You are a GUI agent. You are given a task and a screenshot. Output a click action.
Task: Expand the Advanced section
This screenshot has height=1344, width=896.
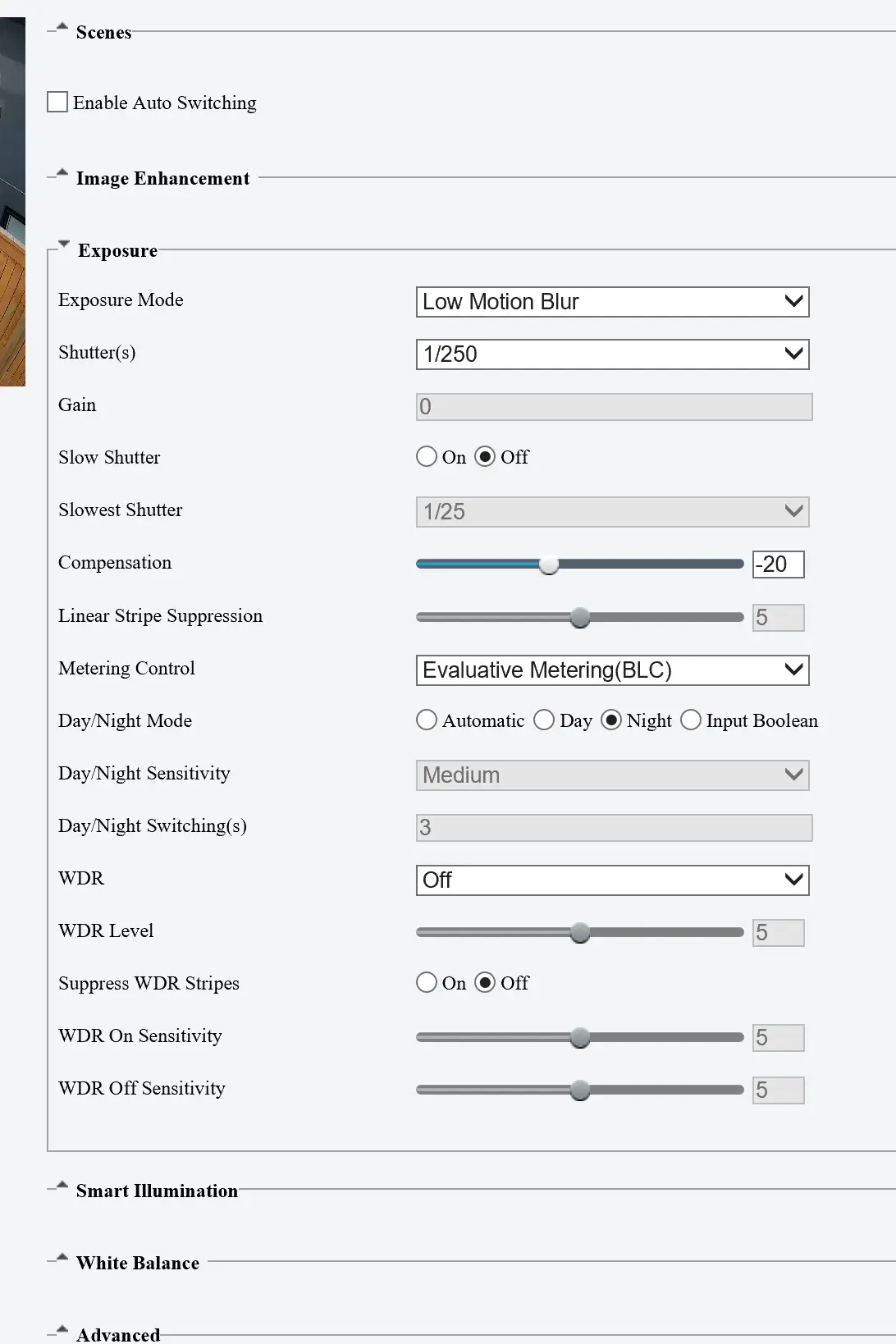62,1330
